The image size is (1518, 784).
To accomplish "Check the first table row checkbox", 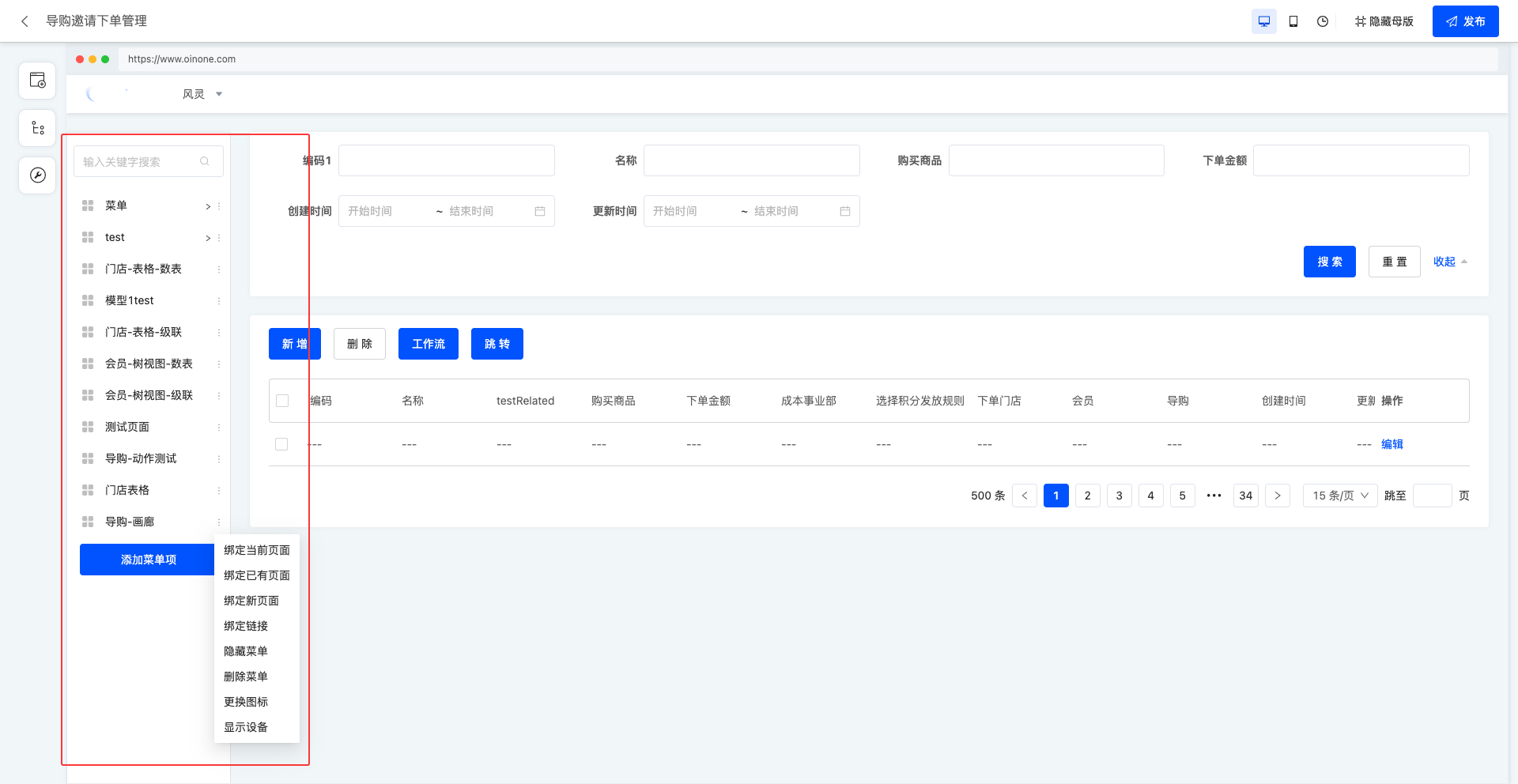I will (x=281, y=444).
